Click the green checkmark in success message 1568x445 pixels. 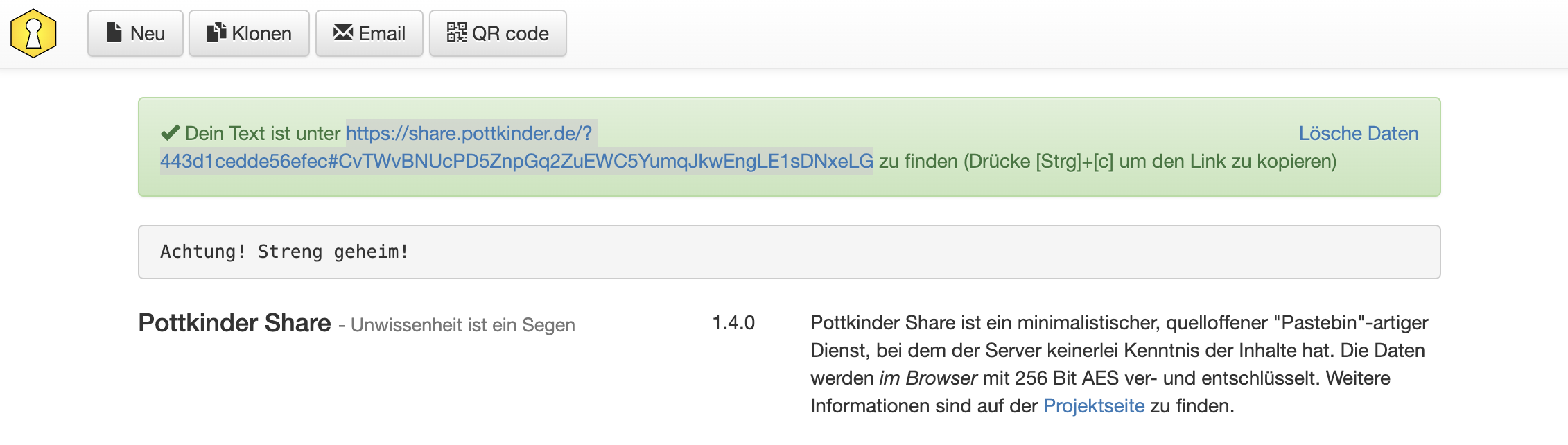(170, 133)
